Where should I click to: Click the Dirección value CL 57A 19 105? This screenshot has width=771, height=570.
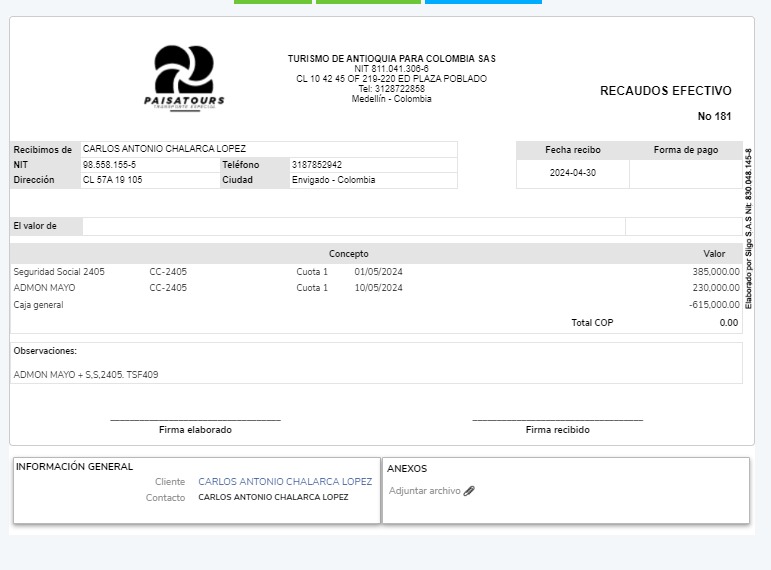coord(112,180)
